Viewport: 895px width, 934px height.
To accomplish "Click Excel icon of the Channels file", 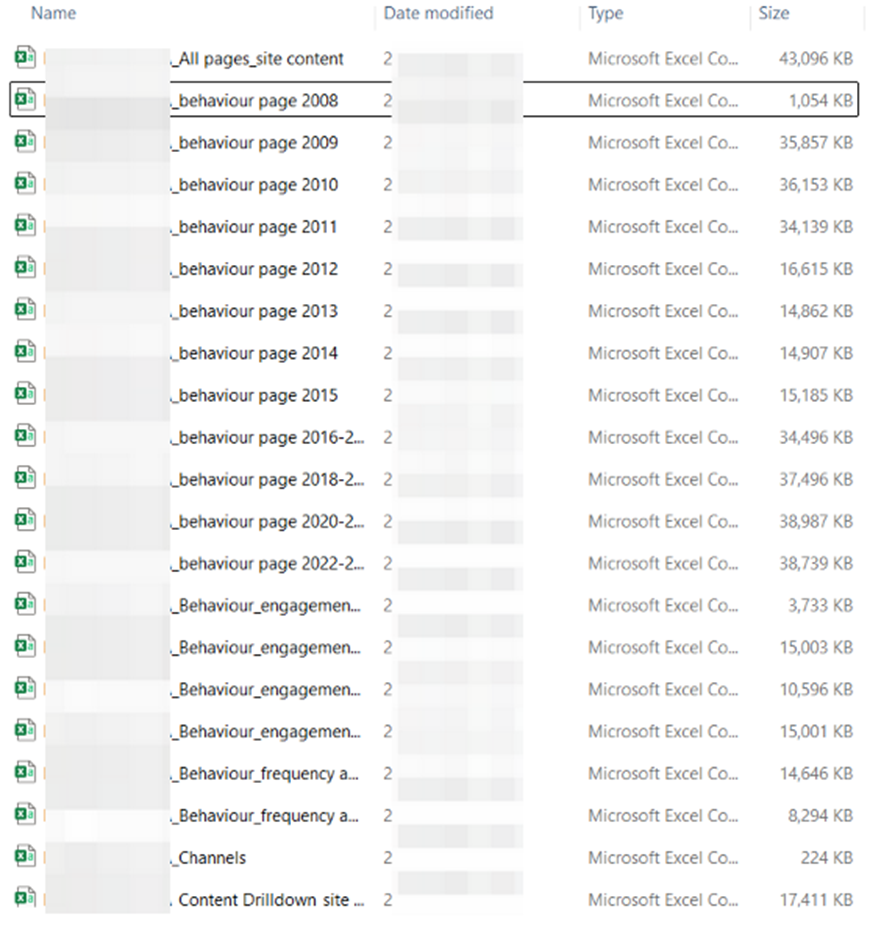I will click(x=25, y=856).
